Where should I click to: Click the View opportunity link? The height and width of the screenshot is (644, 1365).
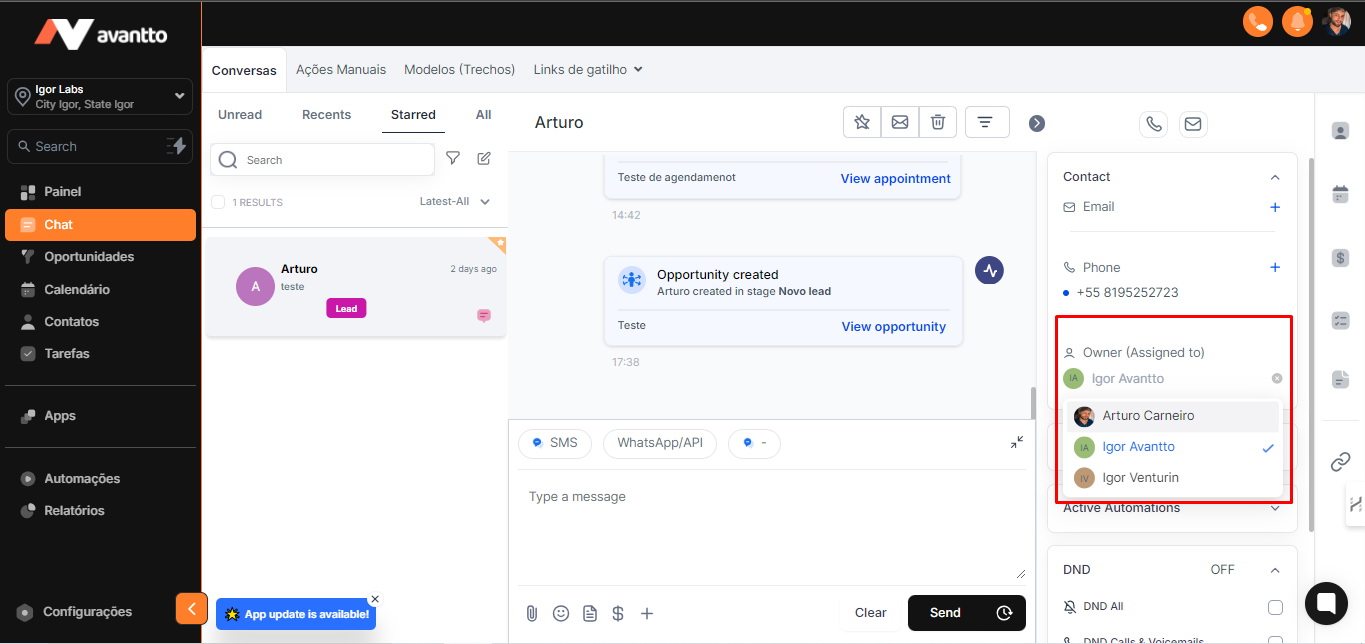tap(893, 327)
